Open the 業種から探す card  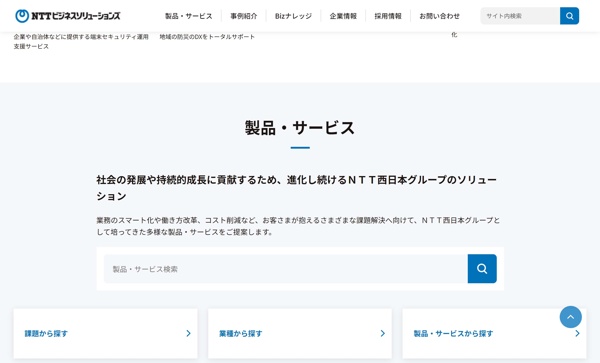point(300,334)
